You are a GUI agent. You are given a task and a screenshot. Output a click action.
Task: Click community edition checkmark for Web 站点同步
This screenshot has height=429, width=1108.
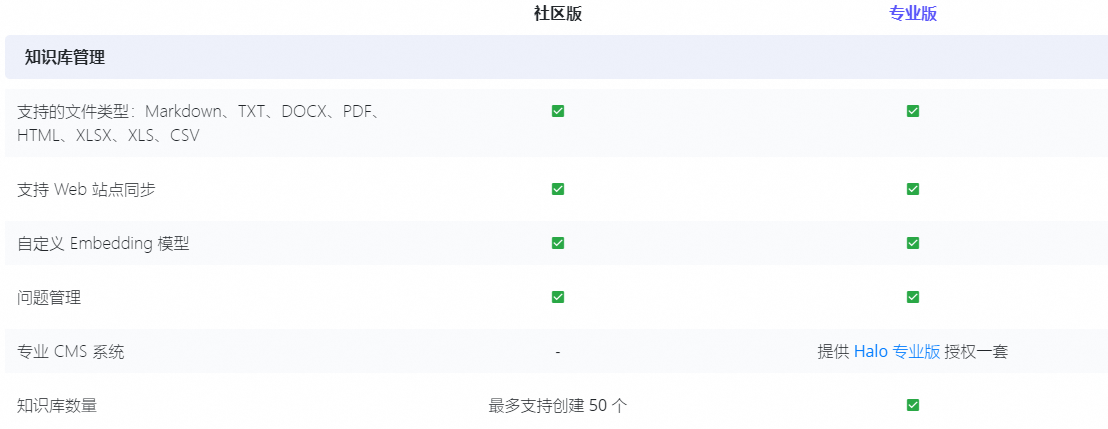[558, 189]
